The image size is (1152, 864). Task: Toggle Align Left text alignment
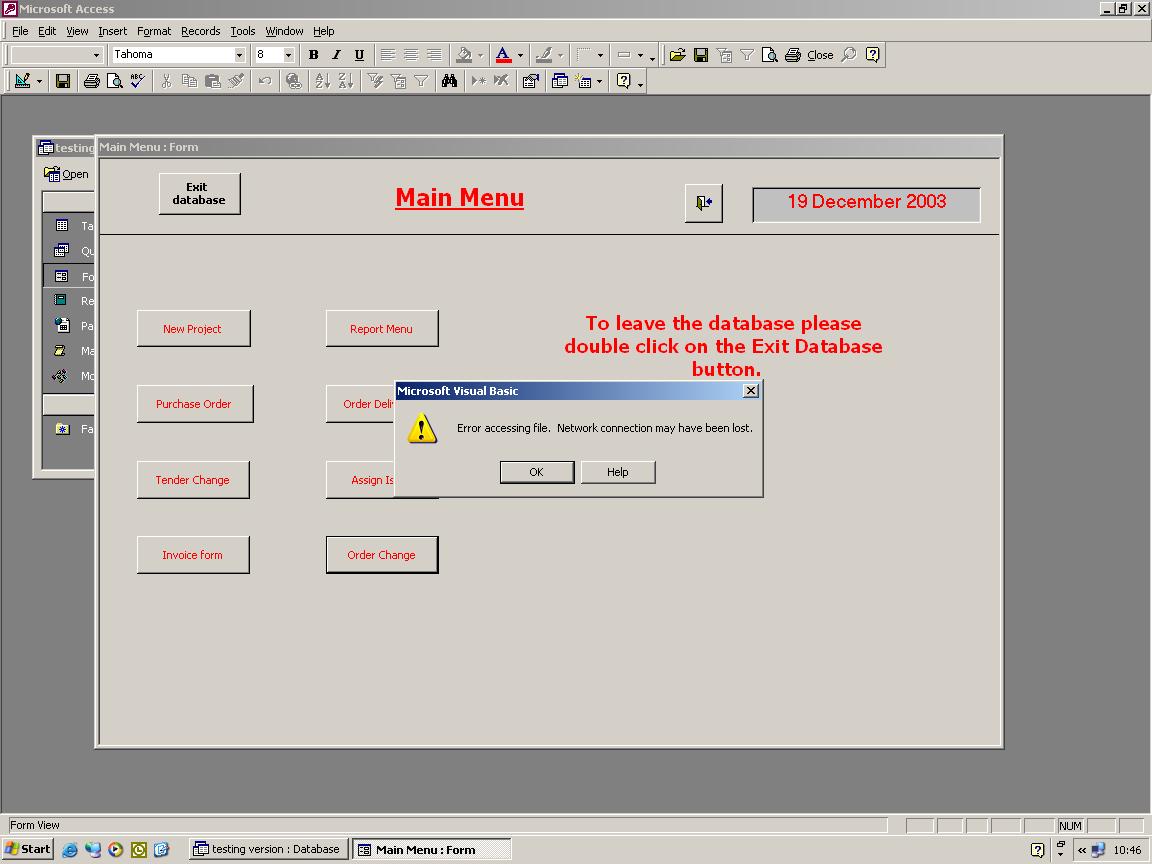click(x=388, y=54)
